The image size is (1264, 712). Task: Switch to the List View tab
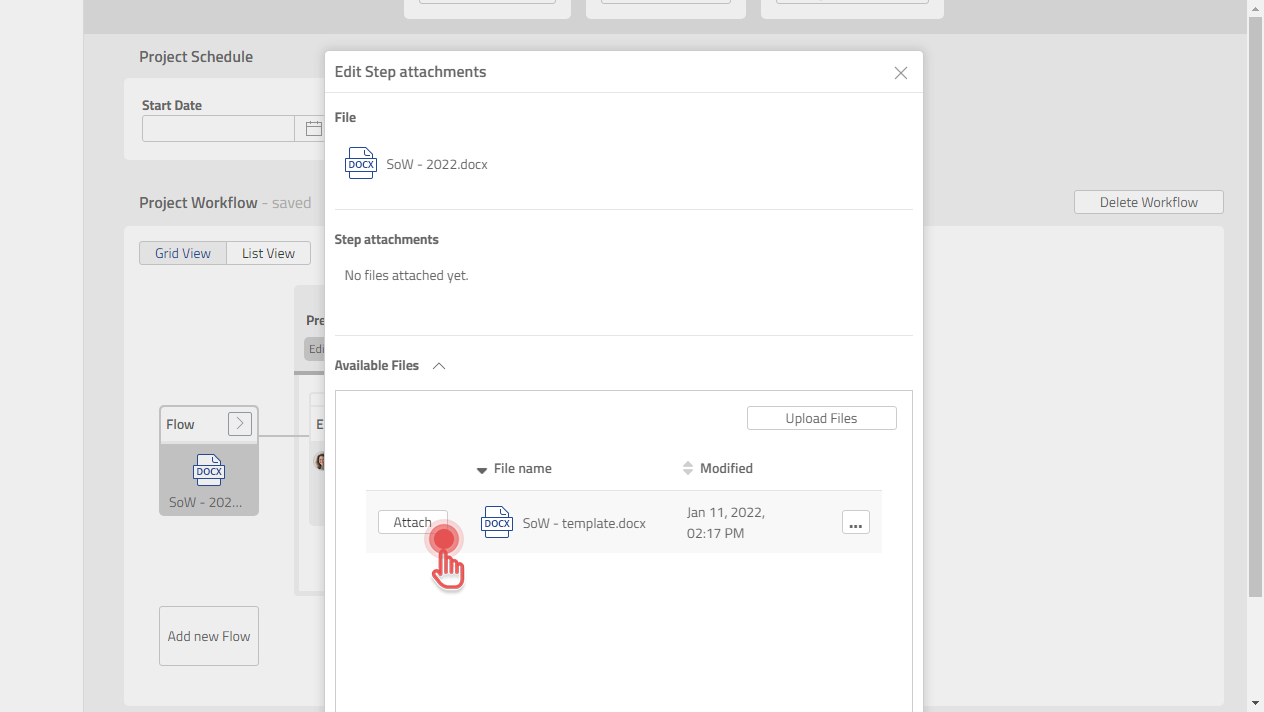click(267, 253)
